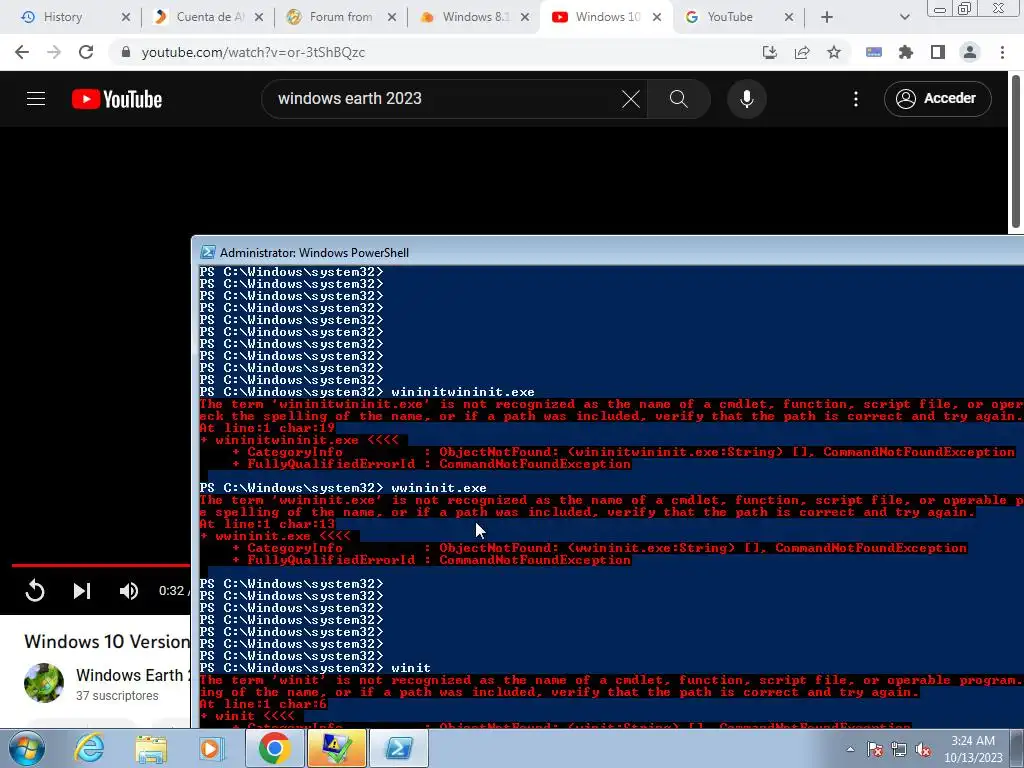This screenshot has width=1024, height=768.
Task: Select the active Windows 10 YouTube tab
Action: (x=607, y=17)
